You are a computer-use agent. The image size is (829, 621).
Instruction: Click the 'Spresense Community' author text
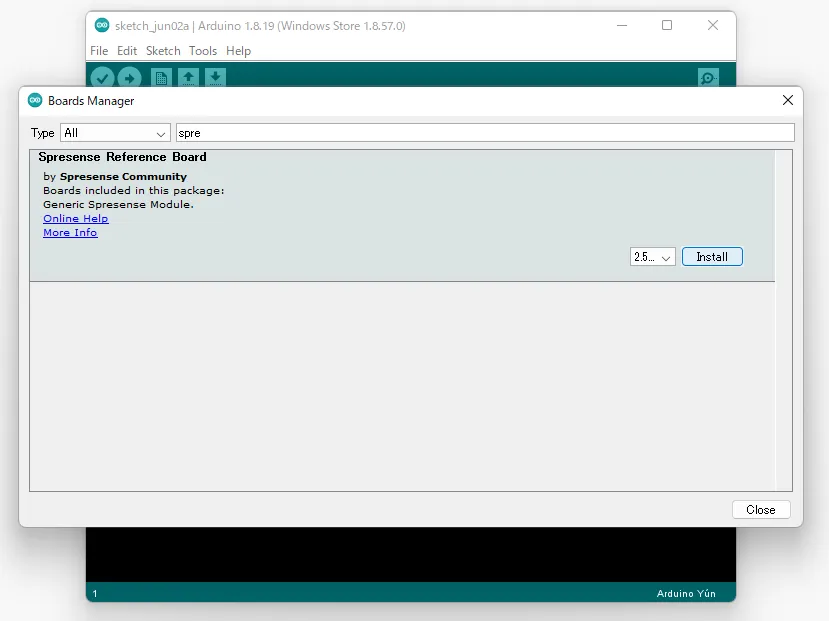(123, 177)
